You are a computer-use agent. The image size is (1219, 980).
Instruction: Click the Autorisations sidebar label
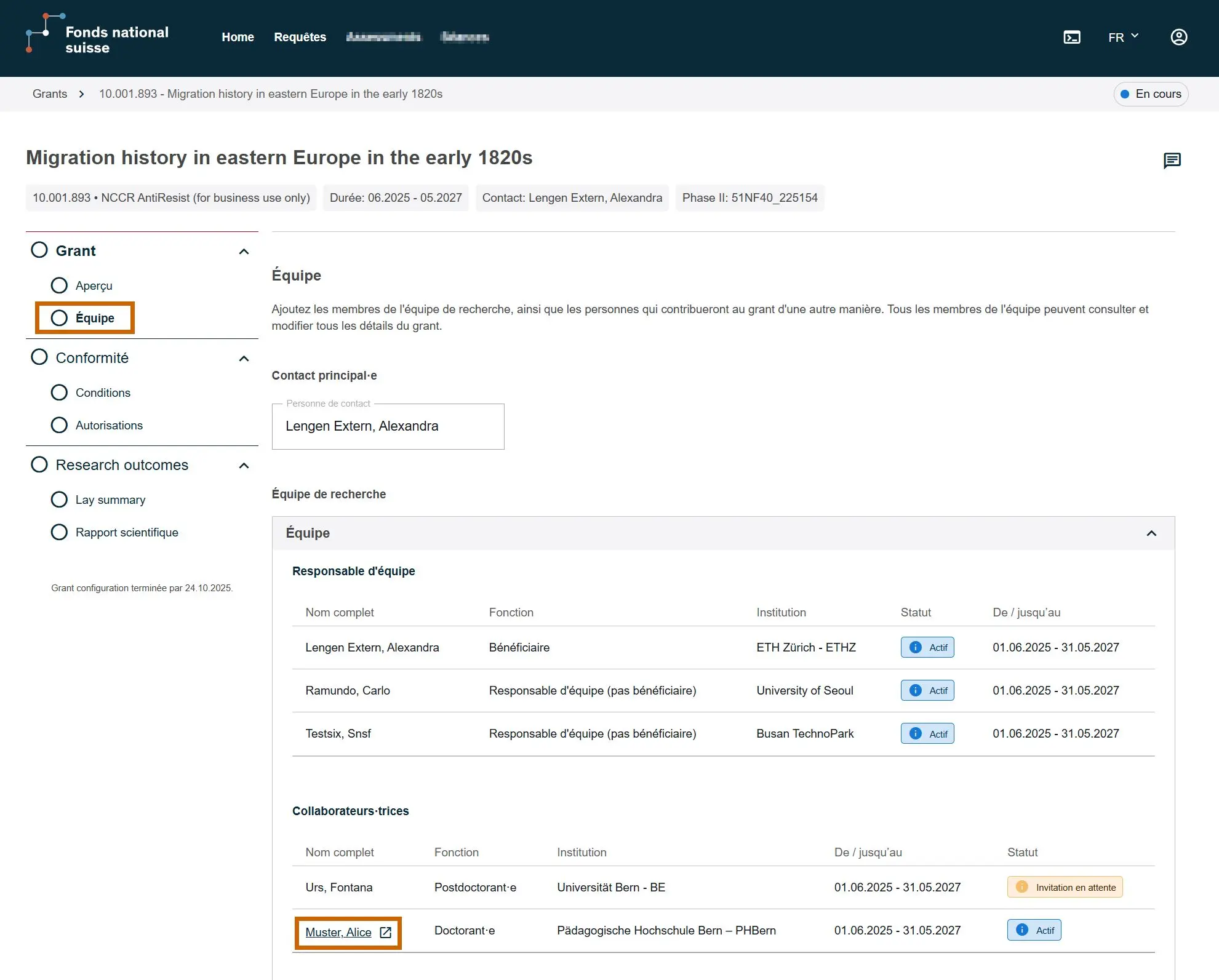[x=109, y=426]
